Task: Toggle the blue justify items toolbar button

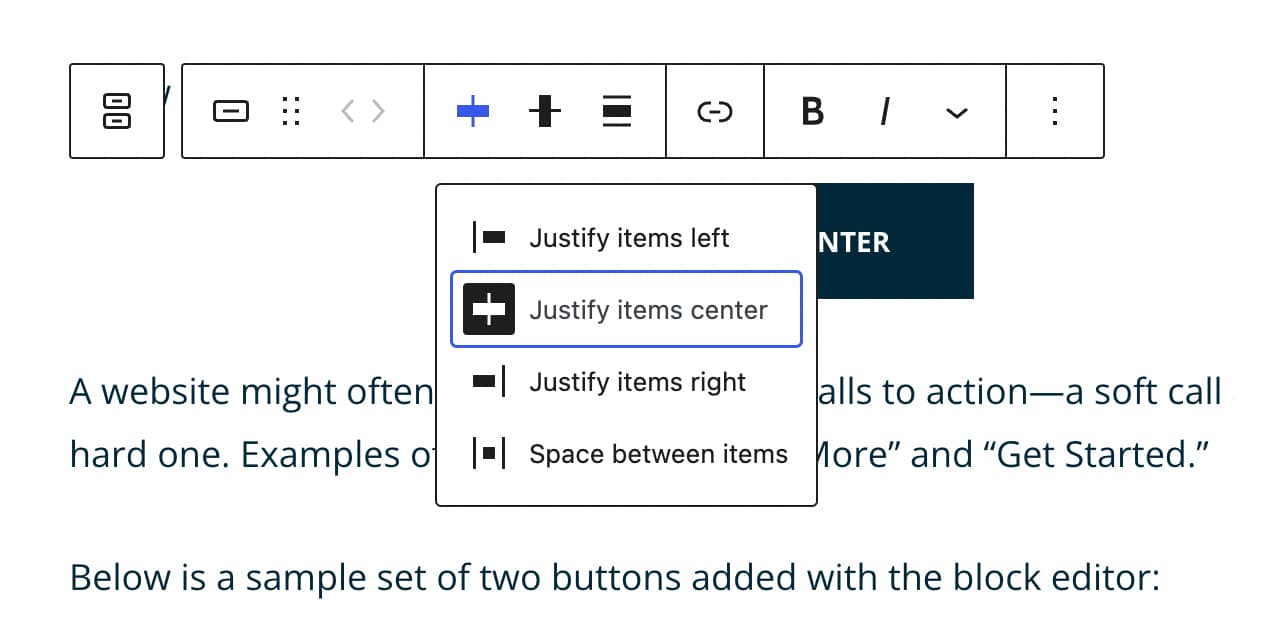Action: tap(473, 111)
